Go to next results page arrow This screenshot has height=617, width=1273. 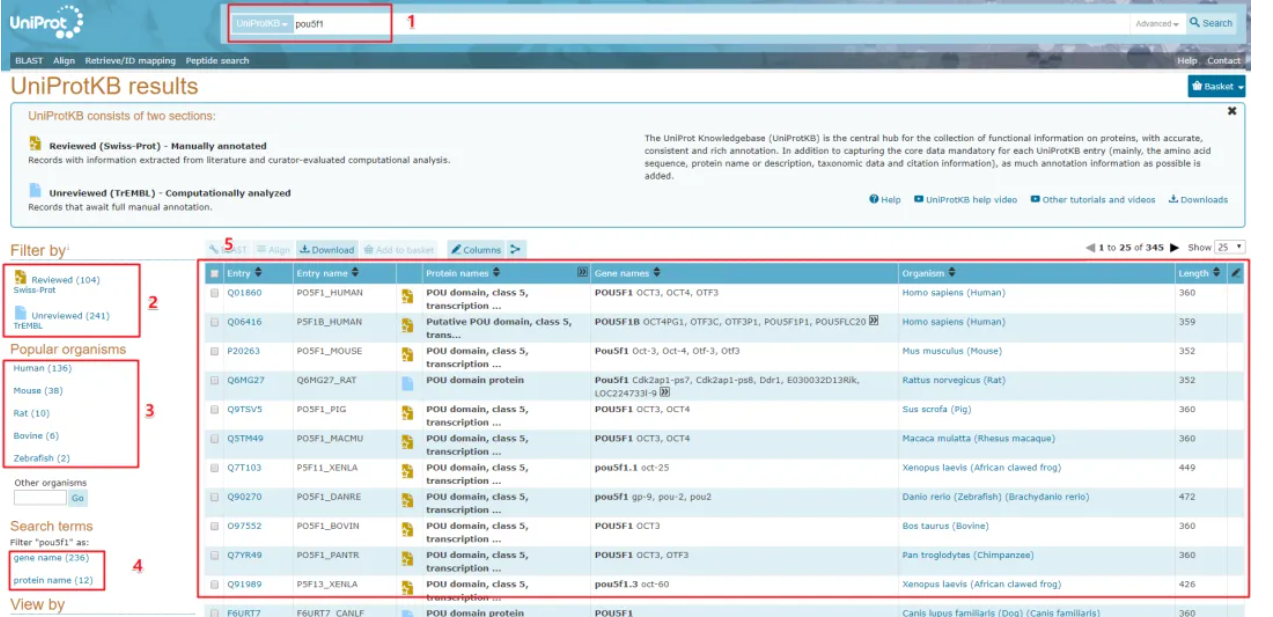(1174, 247)
